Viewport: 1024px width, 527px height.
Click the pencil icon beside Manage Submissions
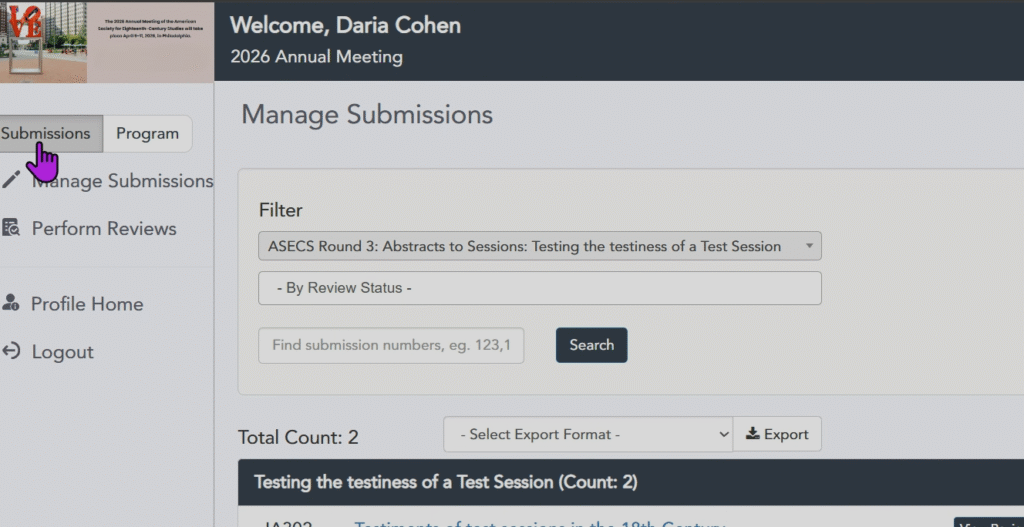point(11,180)
